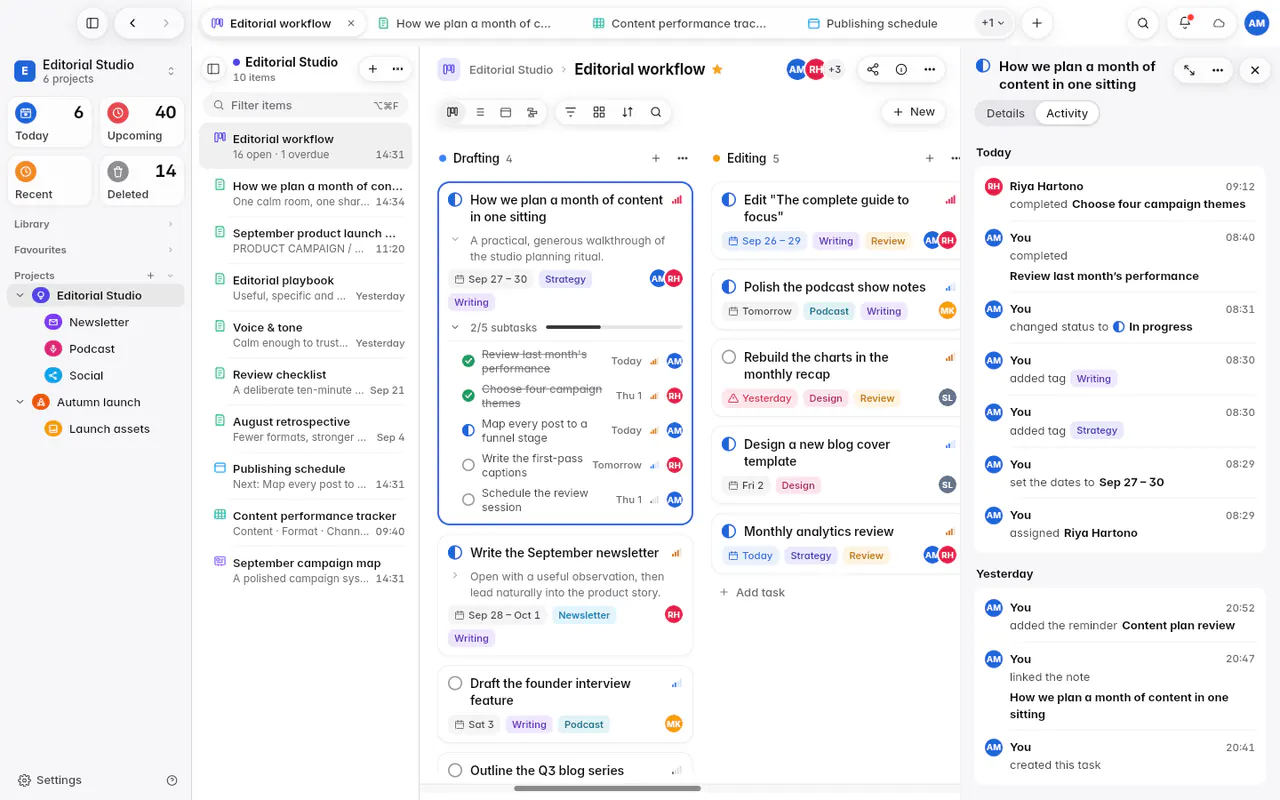
Task: Open the help icon beside Settings
Action: (x=172, y=780)
